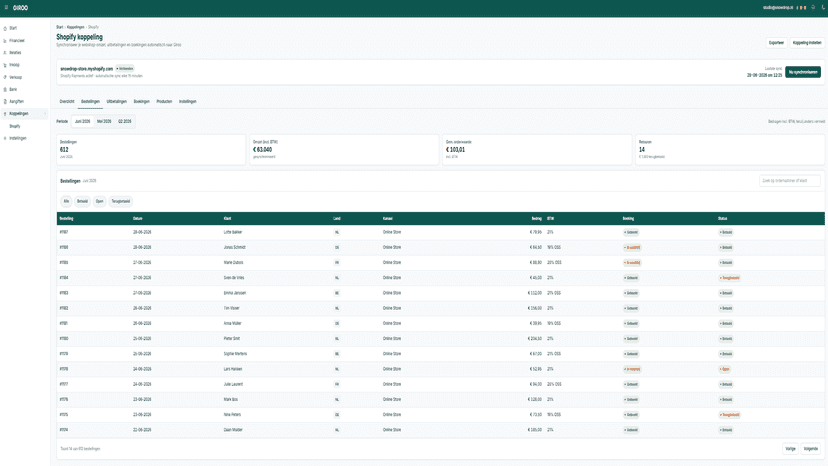Click customer name Sven de Vries

click(x=234, y=278)
